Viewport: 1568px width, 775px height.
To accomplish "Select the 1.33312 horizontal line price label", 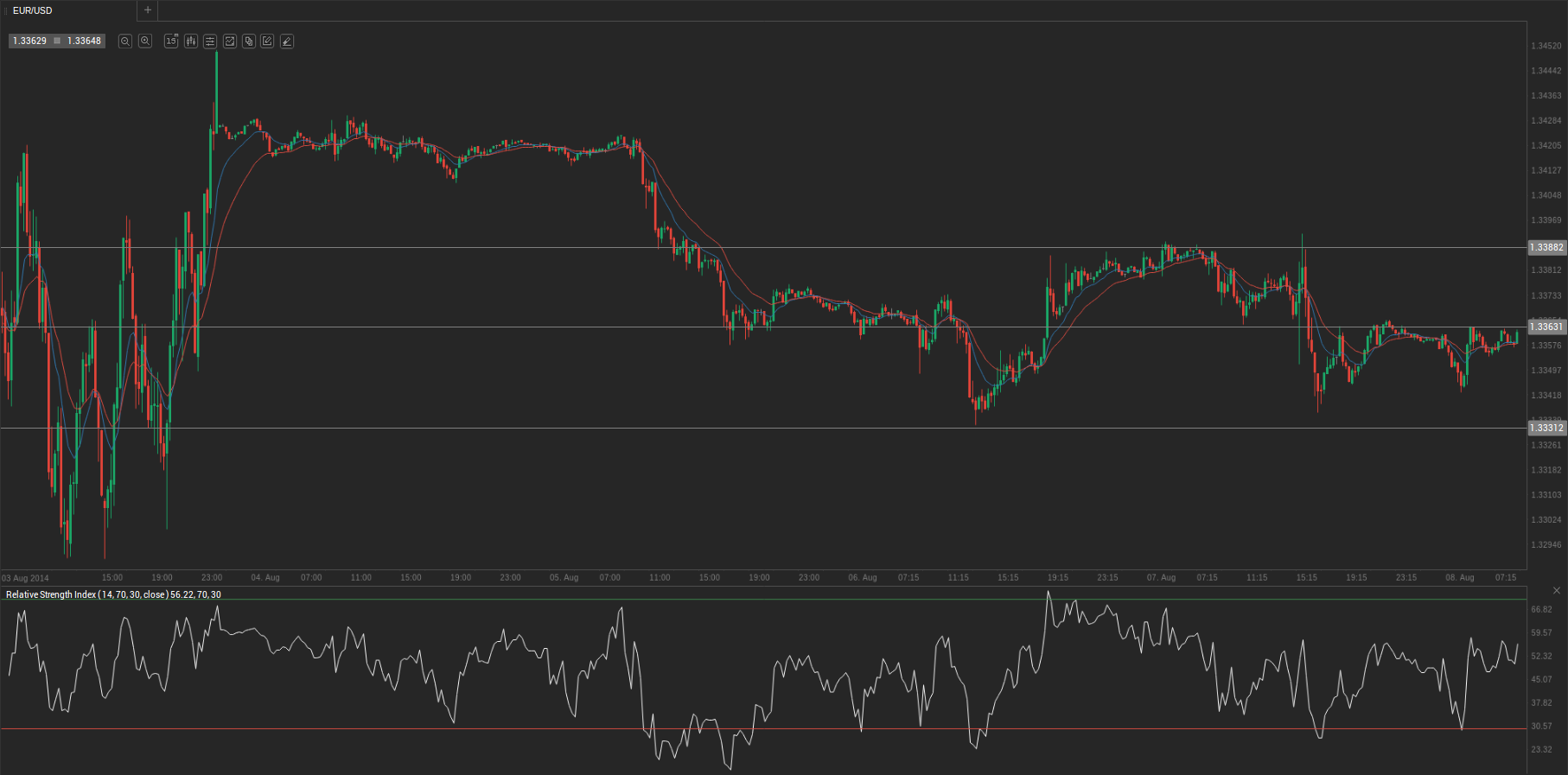I will pos(1546,429).
